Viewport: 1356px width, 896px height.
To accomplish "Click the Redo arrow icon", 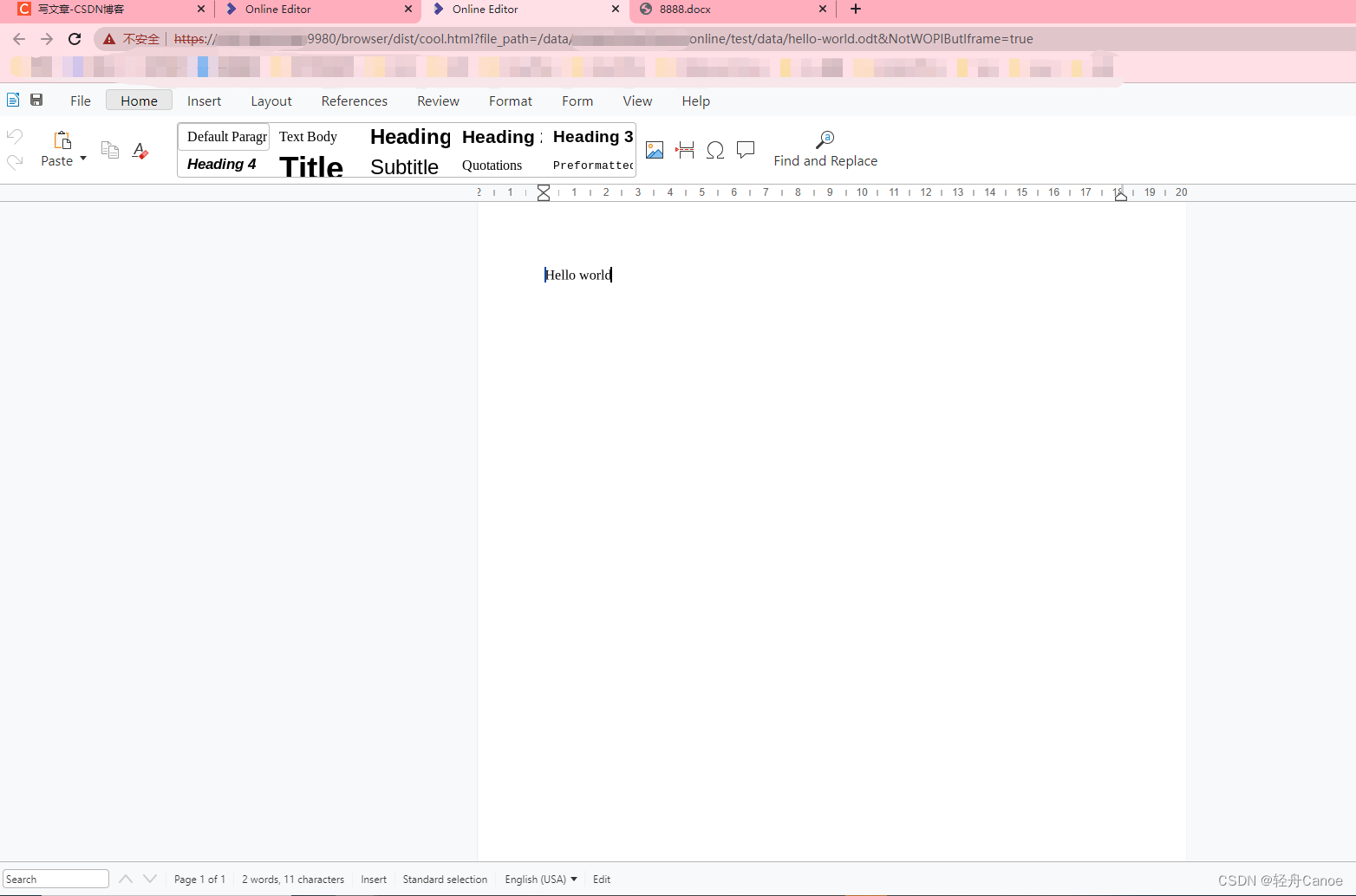I will click(x=15, y=161).
